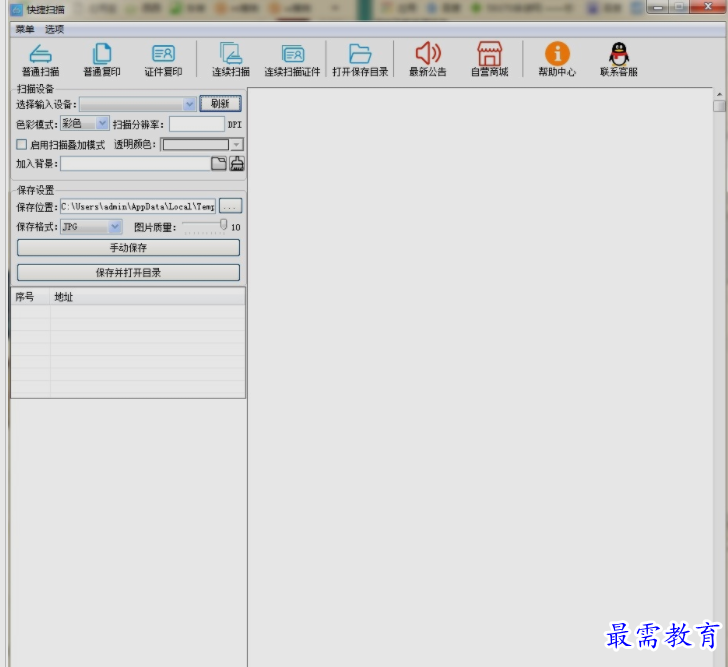Open the 打开保存目录 save folder
This screenshot has width=728, height=667.
tap(360, 59)
